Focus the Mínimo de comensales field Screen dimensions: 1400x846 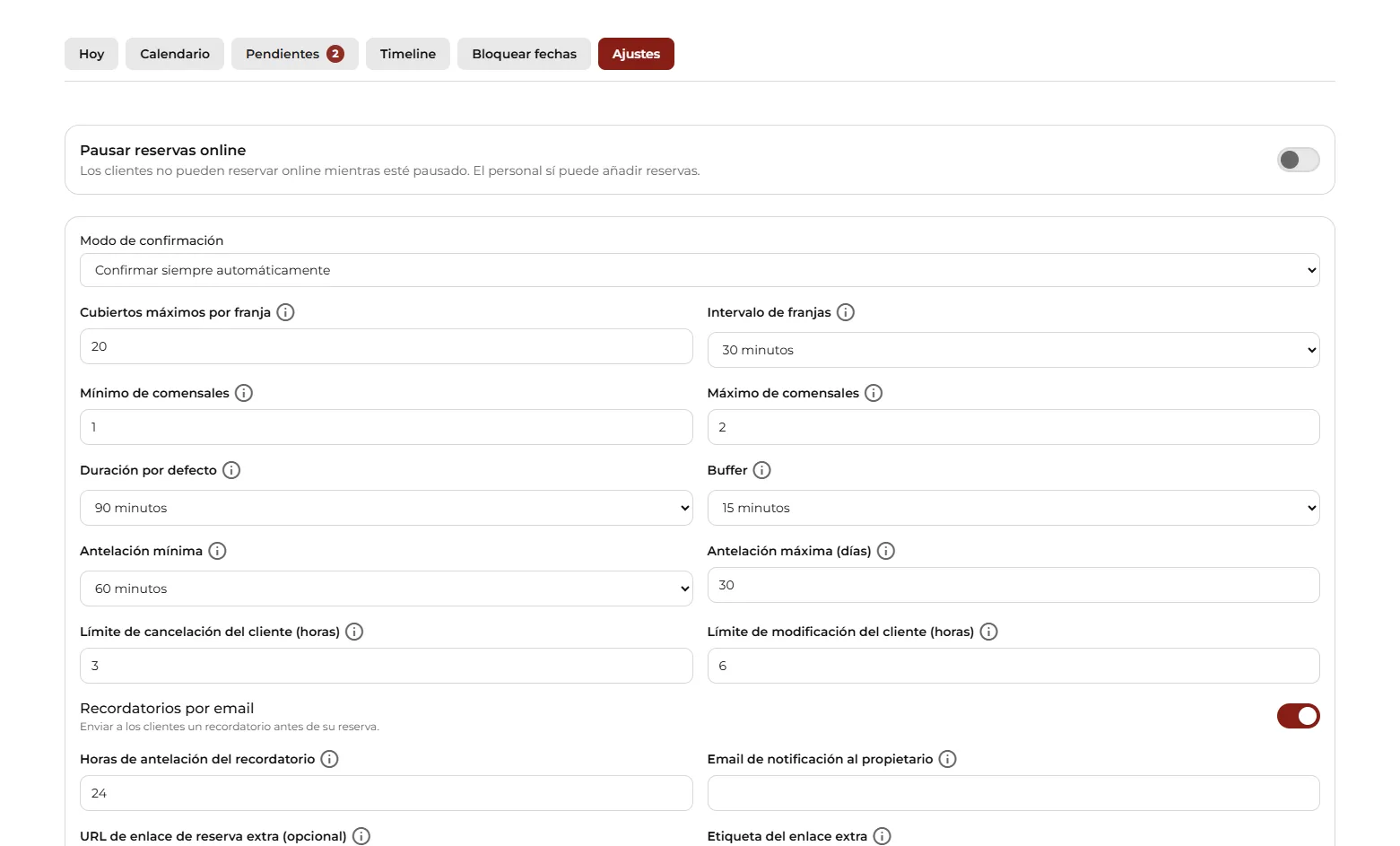pyautogui.click(x=387, y=427)
